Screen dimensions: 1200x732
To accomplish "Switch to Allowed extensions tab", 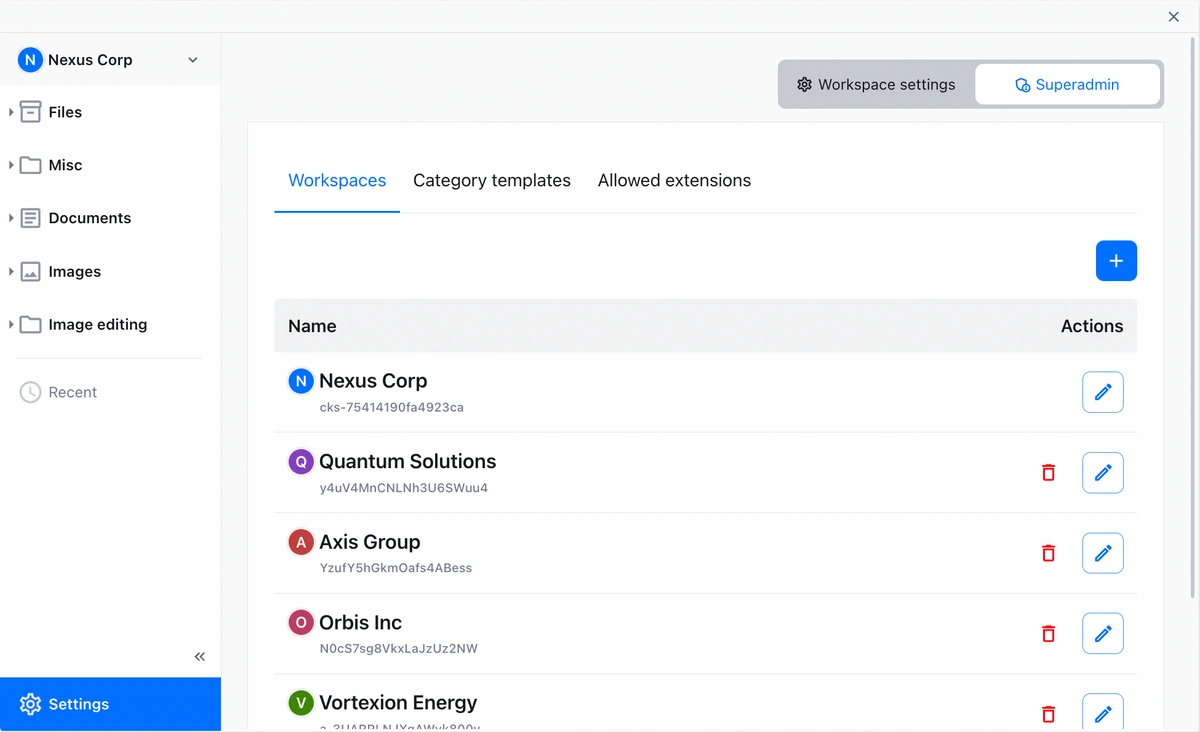I will coord(674,181).
